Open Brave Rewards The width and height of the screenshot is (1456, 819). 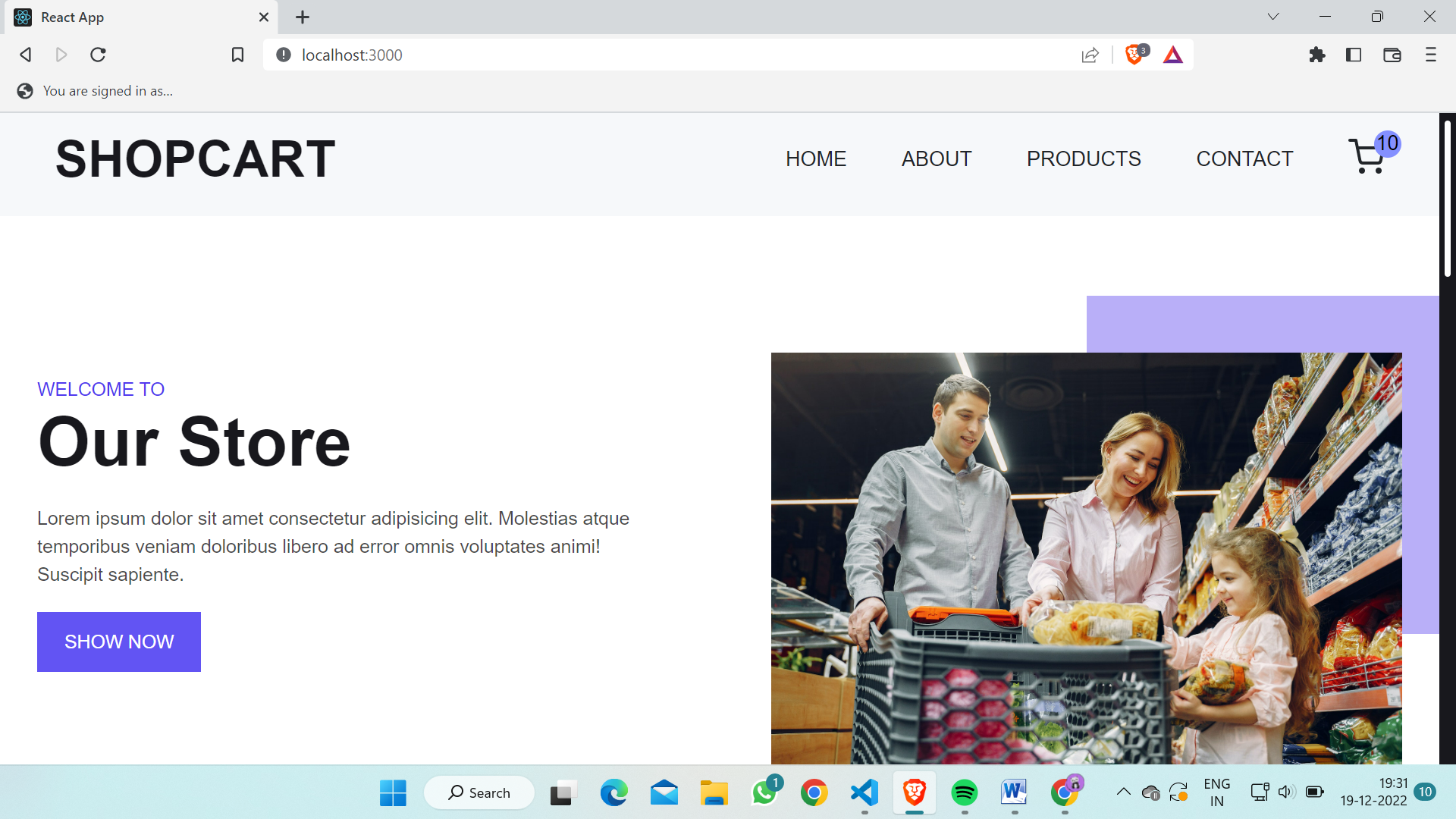(1172, 54)
